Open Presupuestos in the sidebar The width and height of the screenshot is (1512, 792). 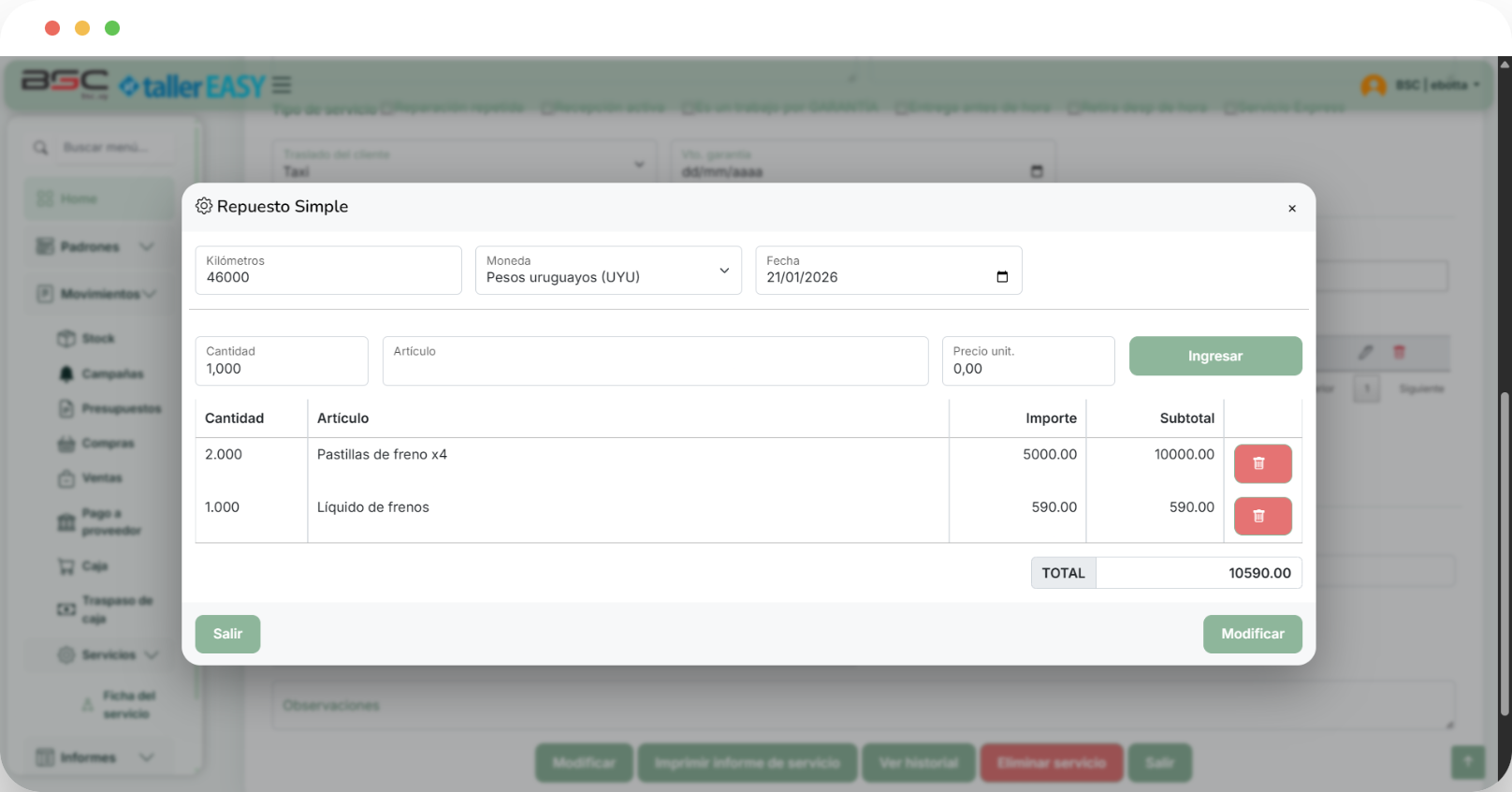(109, 408)
